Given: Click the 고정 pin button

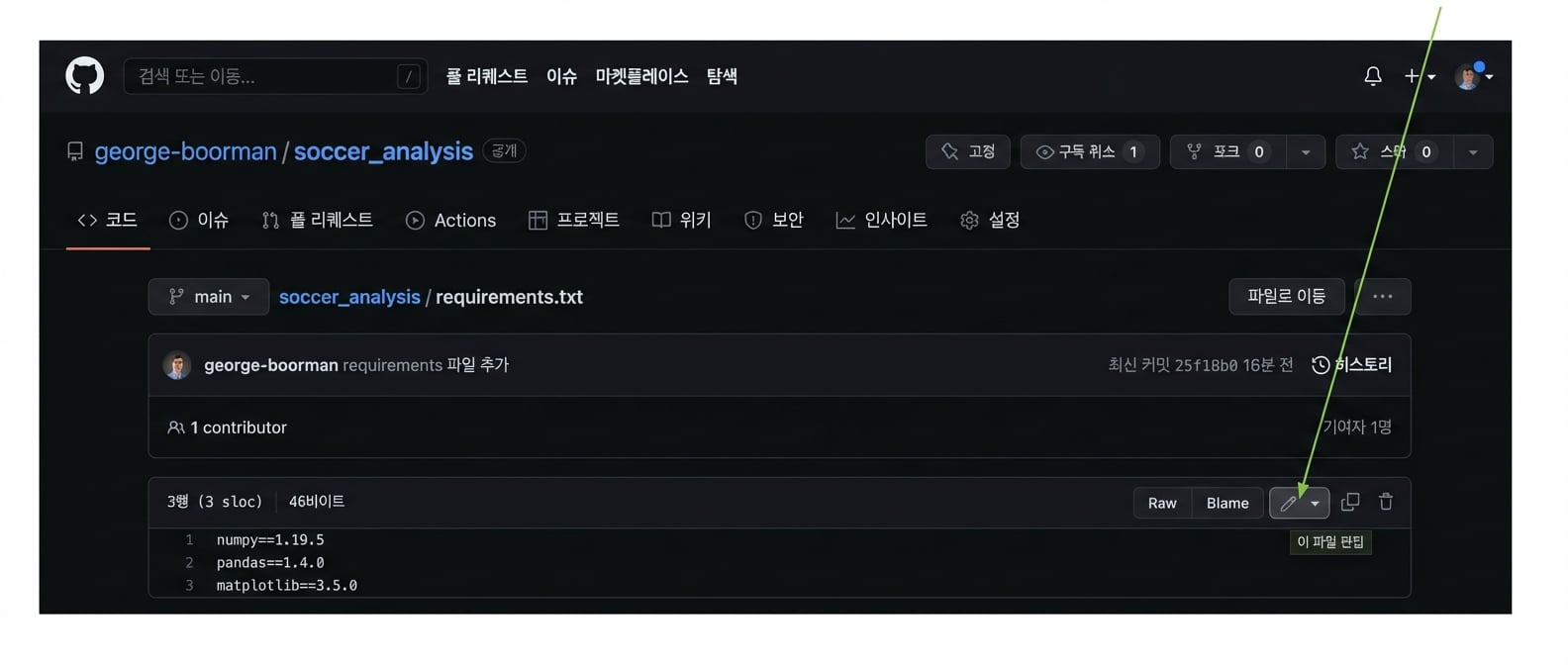Looking at the screenshot, I should 967,151.
